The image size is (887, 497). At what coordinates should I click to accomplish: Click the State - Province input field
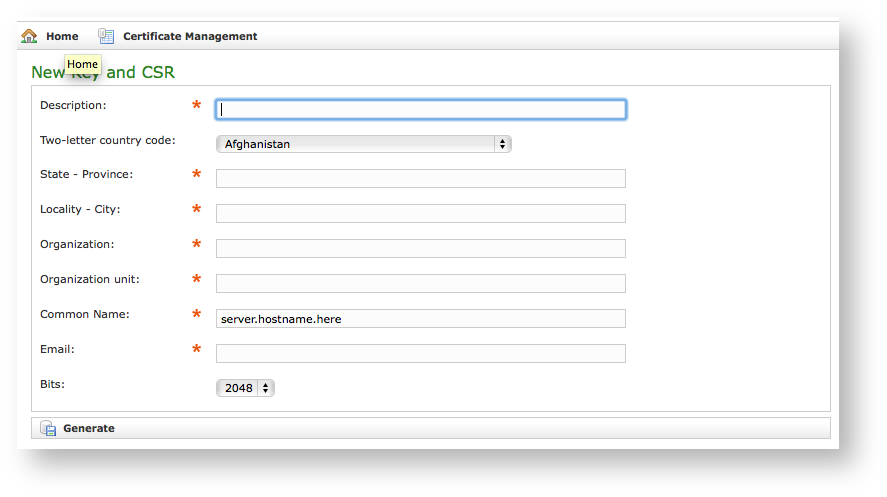421,179
